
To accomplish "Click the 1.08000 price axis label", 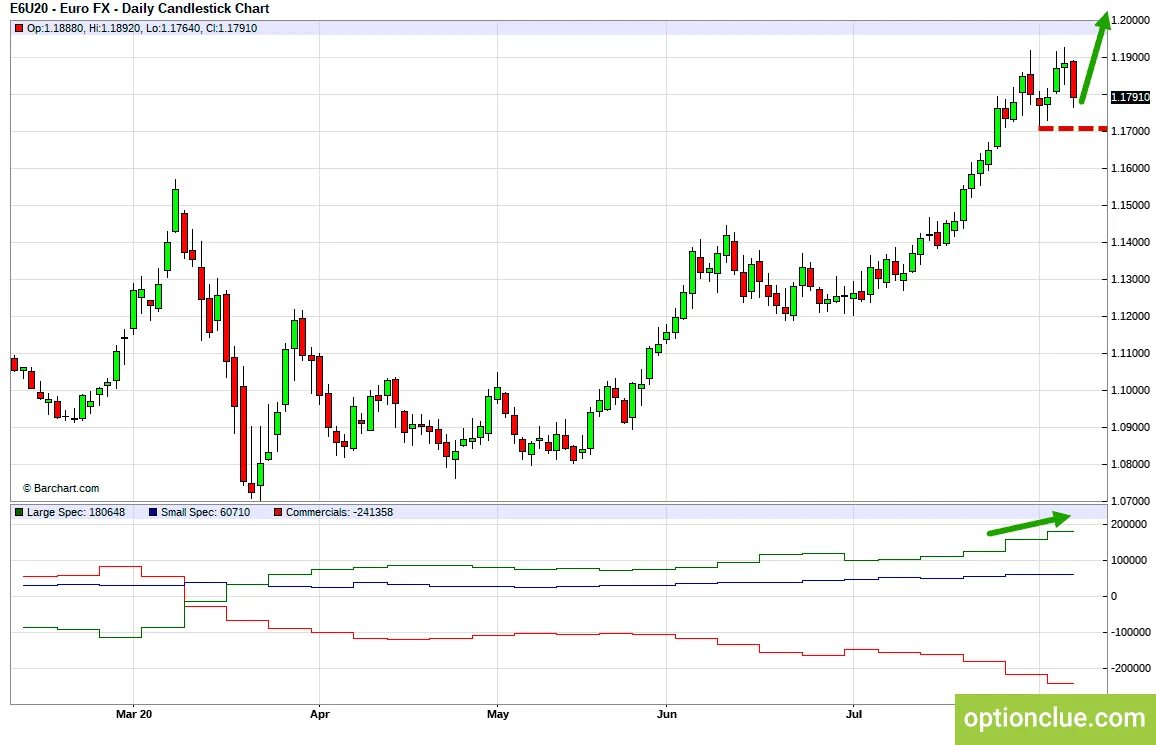I will tap(1130, 464).
